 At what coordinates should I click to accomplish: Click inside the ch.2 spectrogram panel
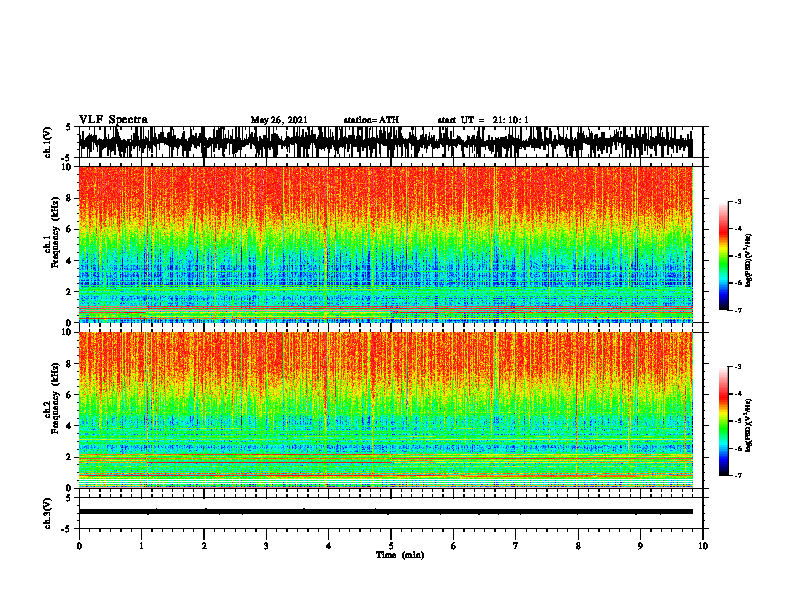click(385, 410)
